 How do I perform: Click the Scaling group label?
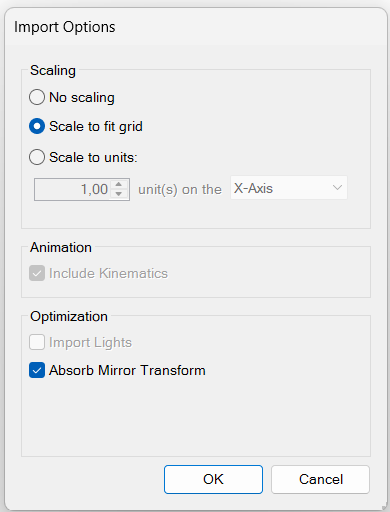(53, 71)
